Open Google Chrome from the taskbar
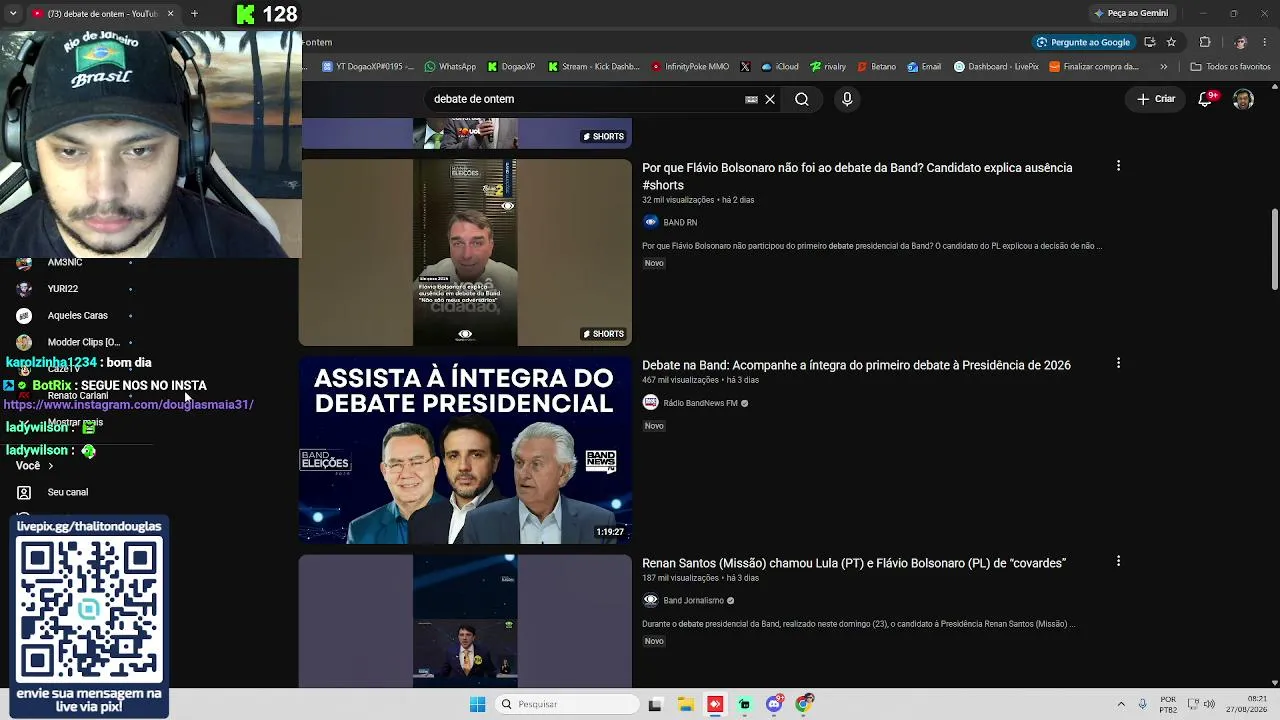The width and height of the screenshot is (1280, 720). (803, 704)
